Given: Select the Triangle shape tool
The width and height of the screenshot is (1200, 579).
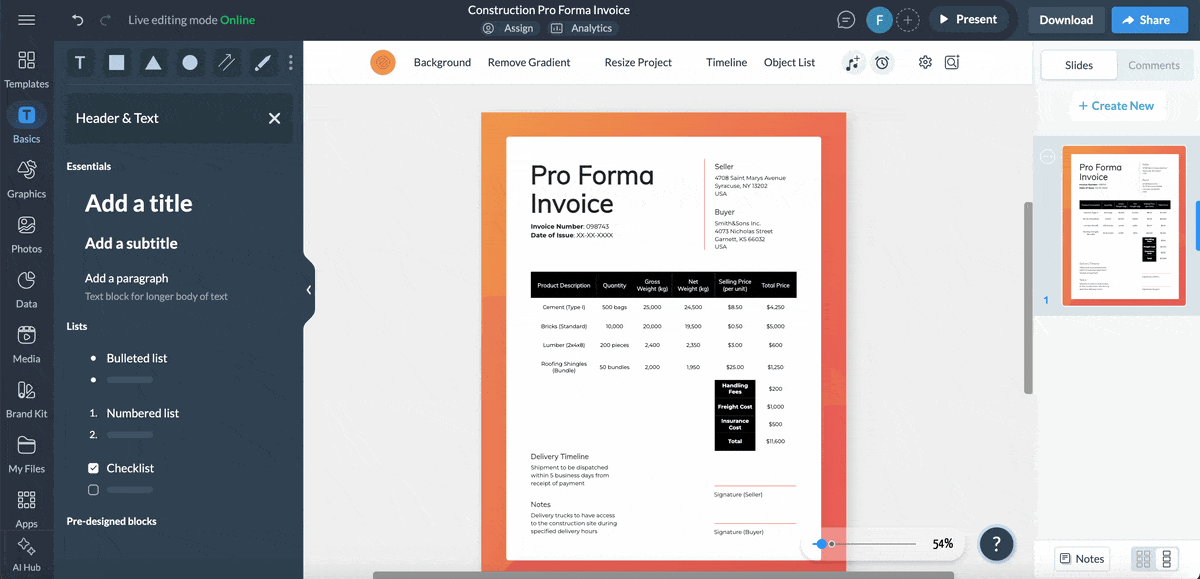Looking at the screenshot, I should pos(152,62).
